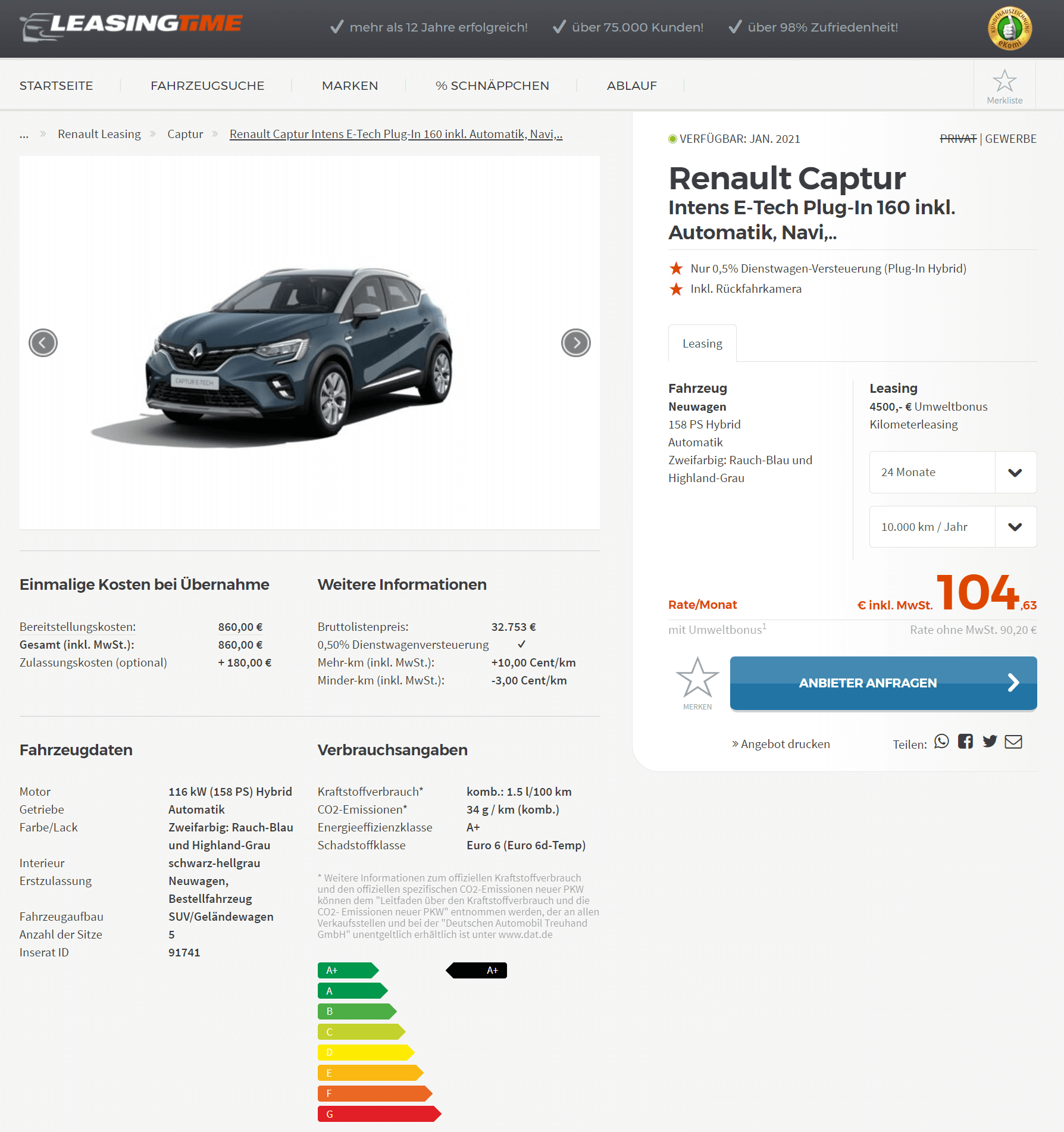Open the 10.000 km / Jahr dropdown
The image size is (1064, 1132).
(953, 527)
